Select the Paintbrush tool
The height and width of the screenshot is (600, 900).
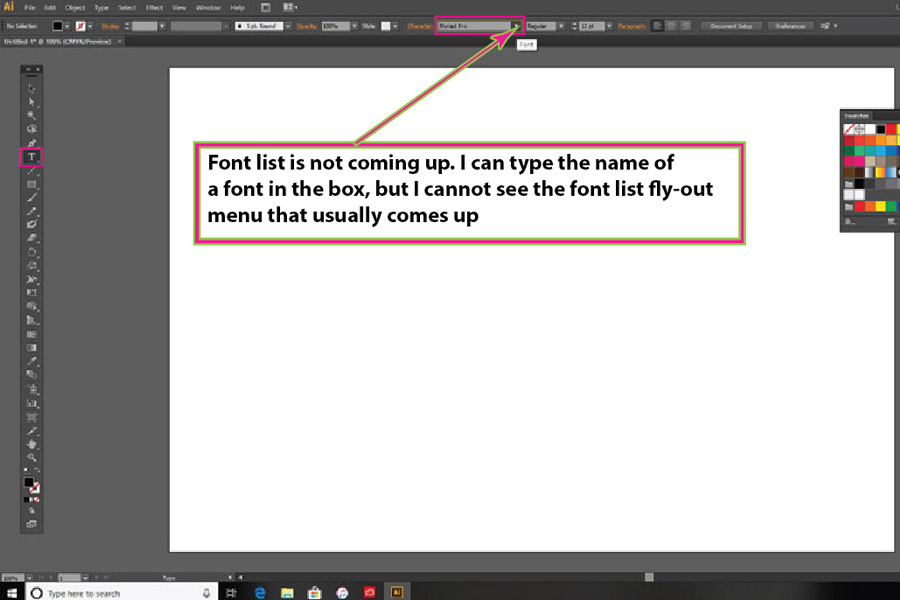coord(32,198)
